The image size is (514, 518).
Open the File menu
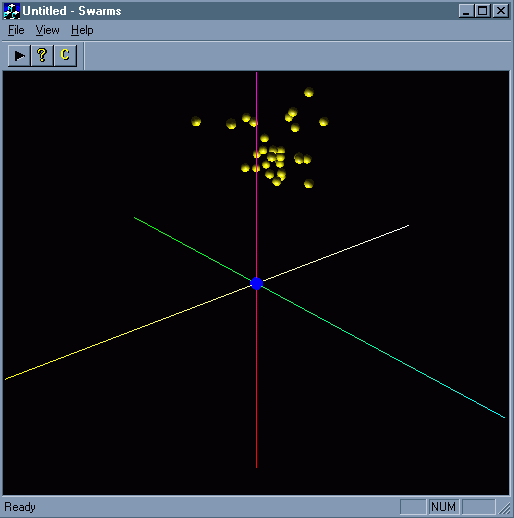16,30
